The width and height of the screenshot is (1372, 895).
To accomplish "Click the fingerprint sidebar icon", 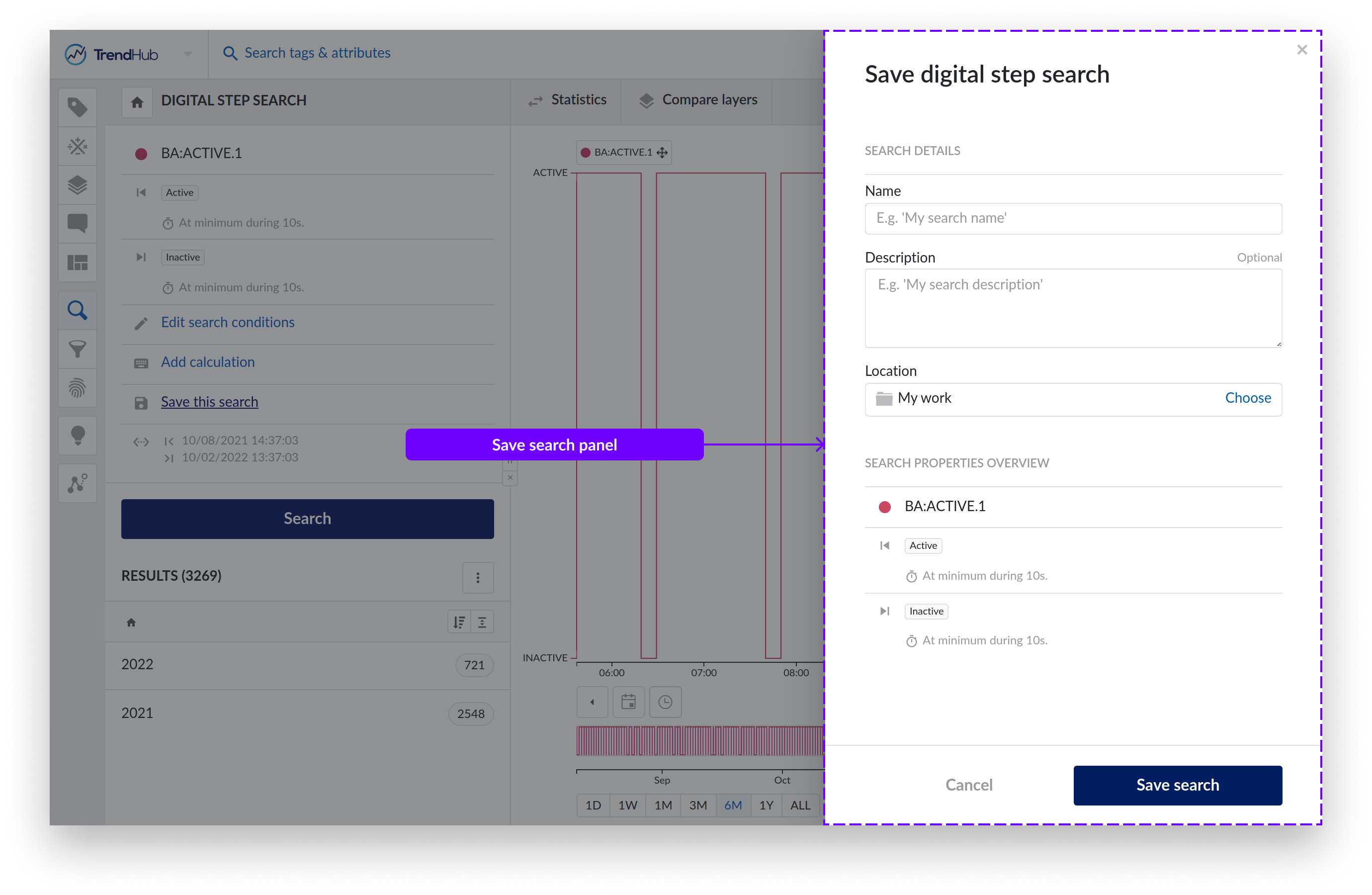I will (77, 387).
